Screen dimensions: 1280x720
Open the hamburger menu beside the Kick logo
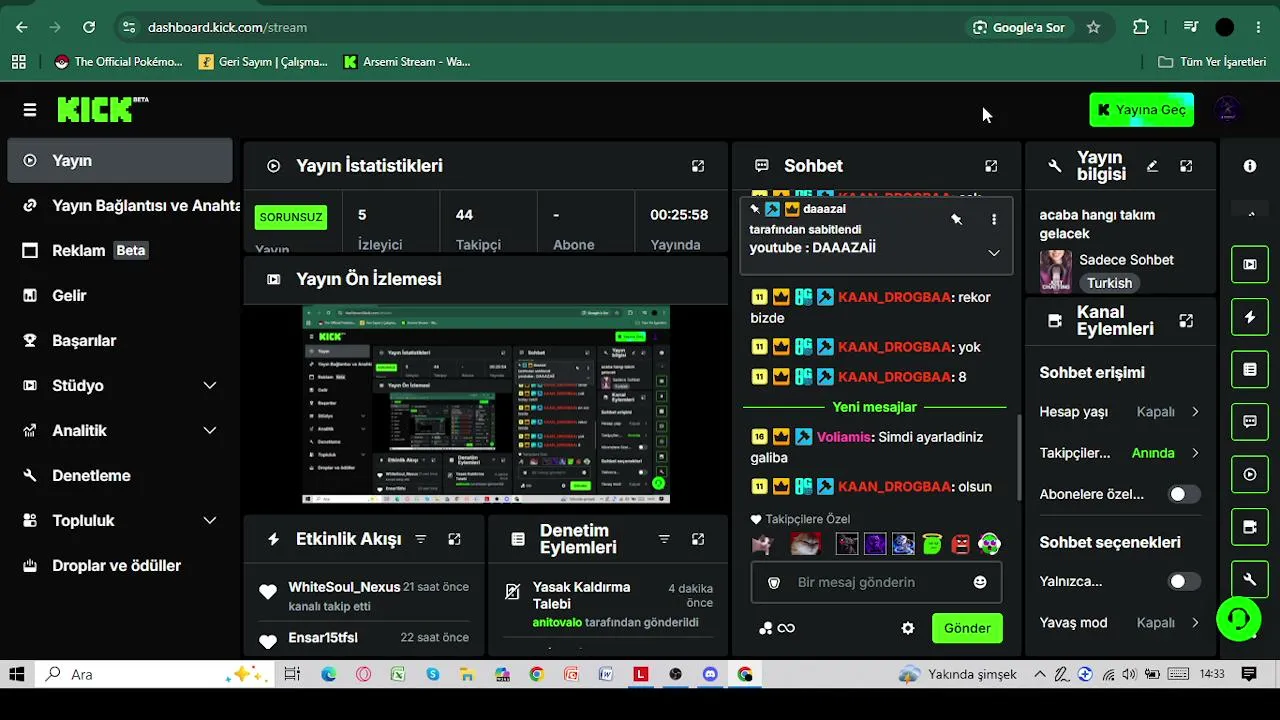coord(30,110)
